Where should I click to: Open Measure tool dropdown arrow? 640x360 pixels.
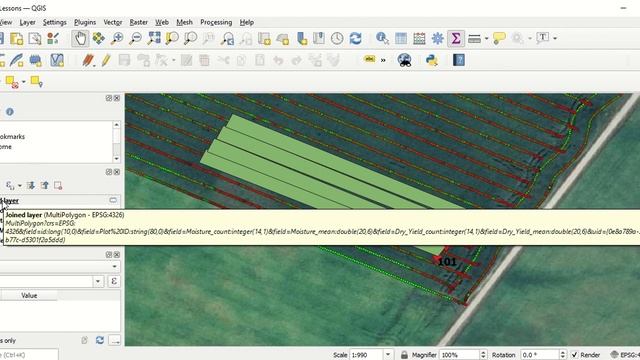(x=487, y=38)
